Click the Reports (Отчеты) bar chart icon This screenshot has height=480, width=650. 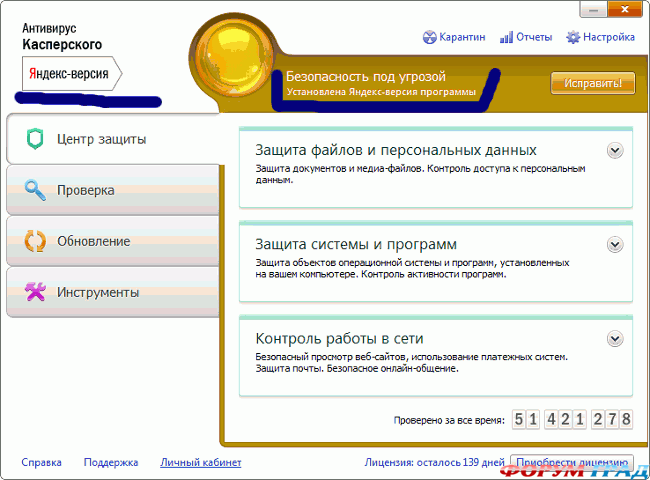tap(506, 37)
